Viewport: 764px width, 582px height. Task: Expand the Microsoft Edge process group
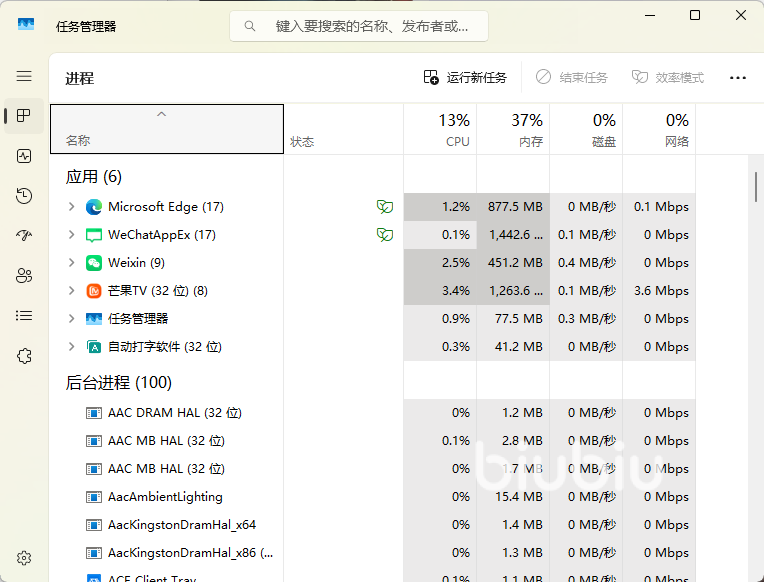click(71, 207)
